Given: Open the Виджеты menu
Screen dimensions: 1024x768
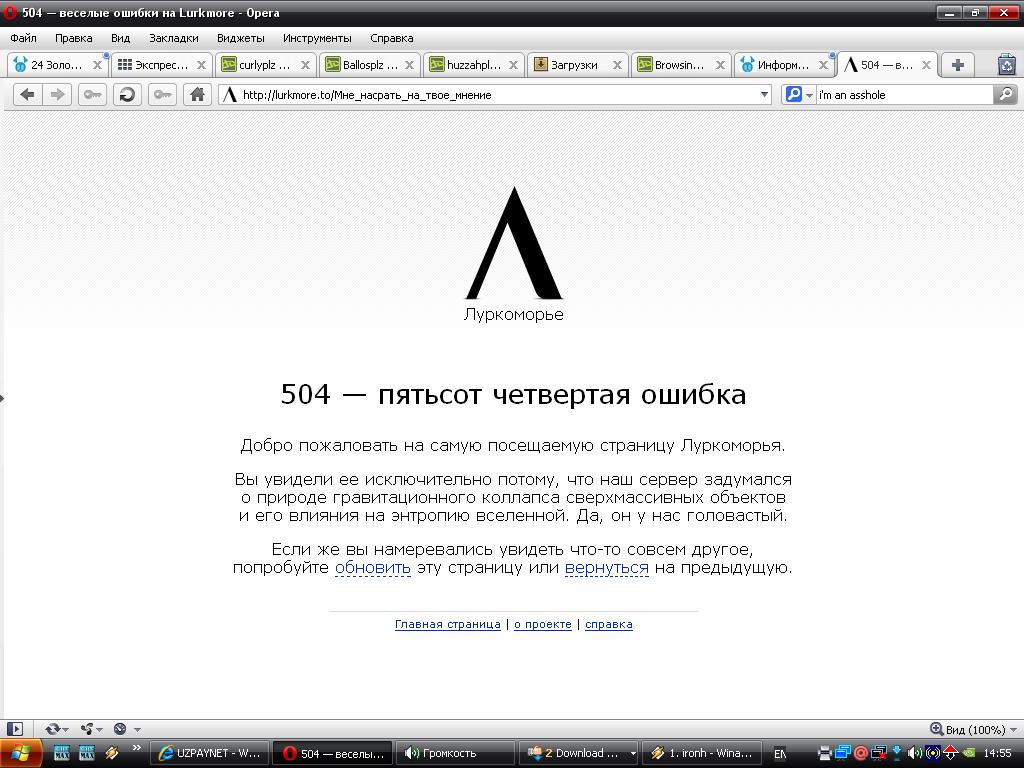Looking at the screenshot, I should click(x=241, y=38).
